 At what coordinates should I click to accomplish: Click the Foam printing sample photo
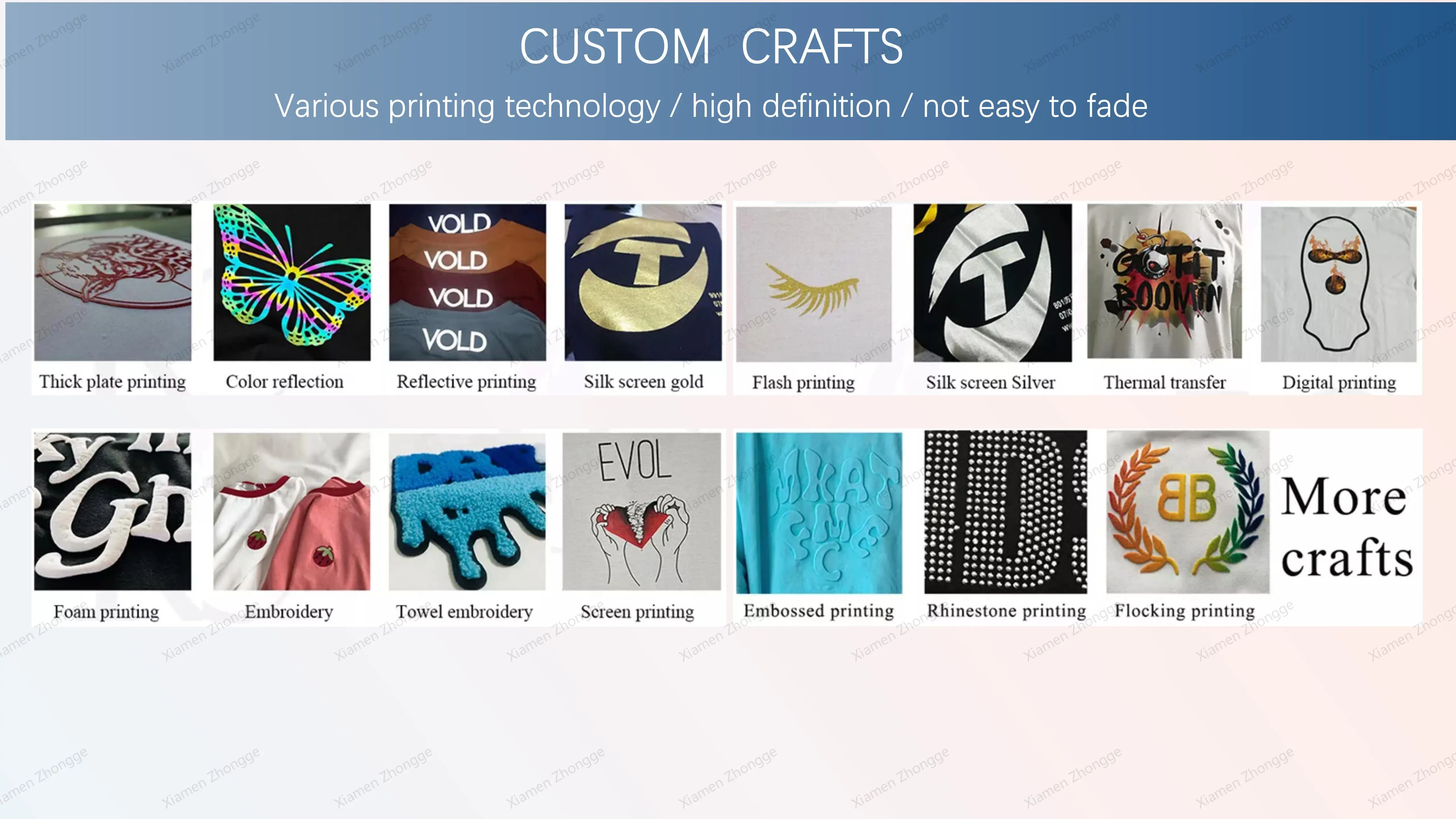(x=113, y=512)
